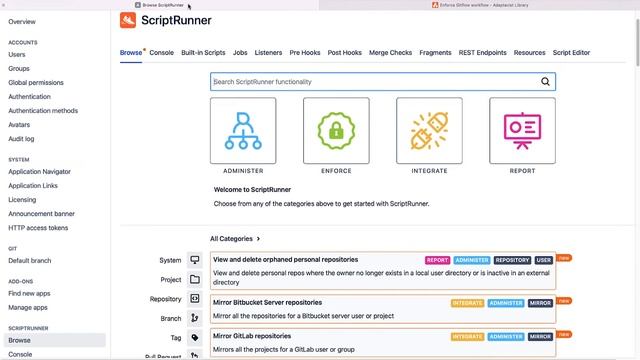Viewport: 640px width, 360px height.
Task: Open Mirror GitLab repositories script
Action: point(252,336)
